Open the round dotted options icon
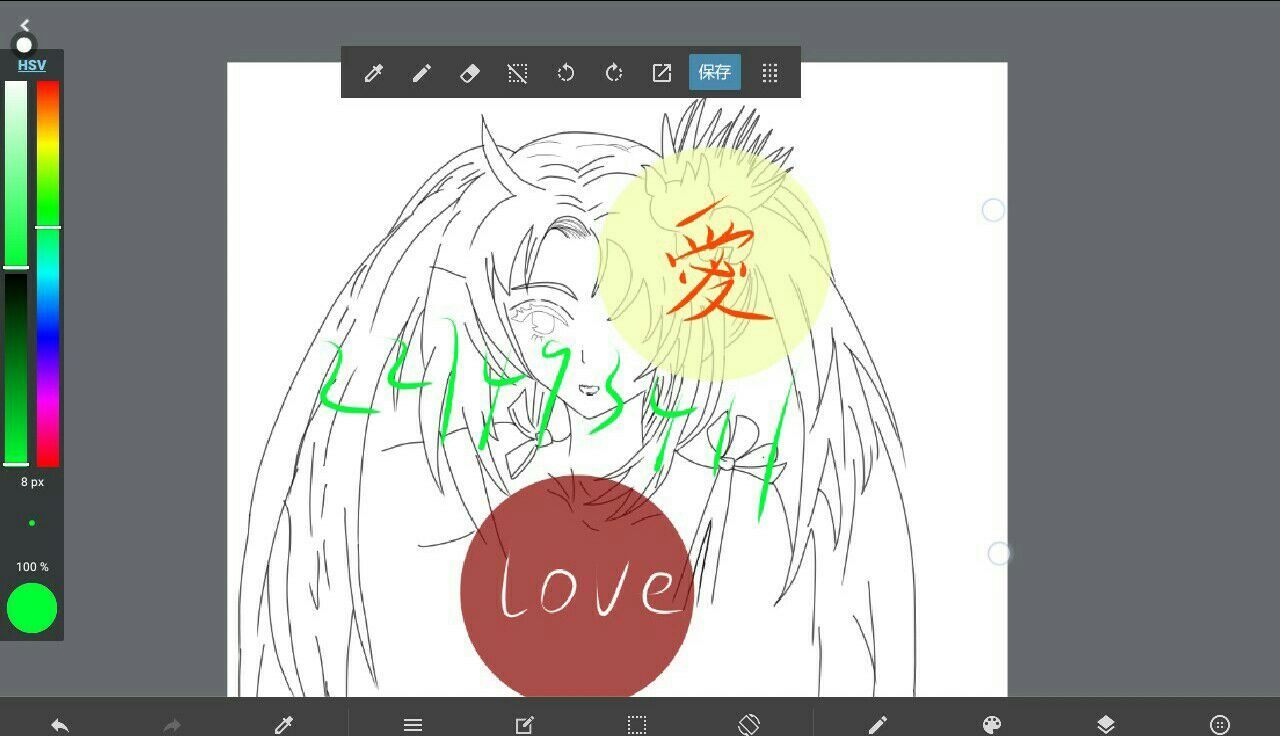 click(x=1220, y=725)
